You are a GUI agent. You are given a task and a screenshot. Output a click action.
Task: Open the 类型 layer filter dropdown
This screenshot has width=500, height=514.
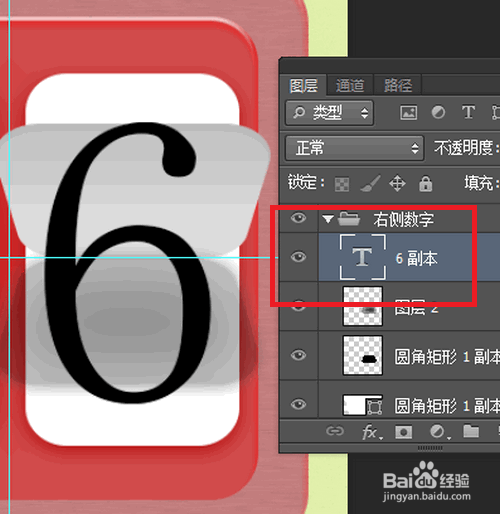329,113
